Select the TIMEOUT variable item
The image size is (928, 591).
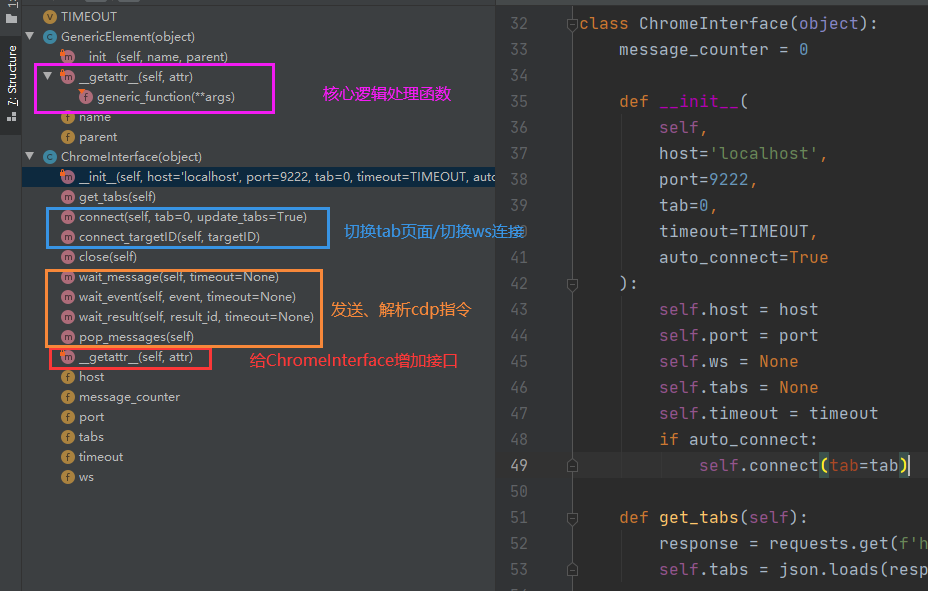[89, 17]
